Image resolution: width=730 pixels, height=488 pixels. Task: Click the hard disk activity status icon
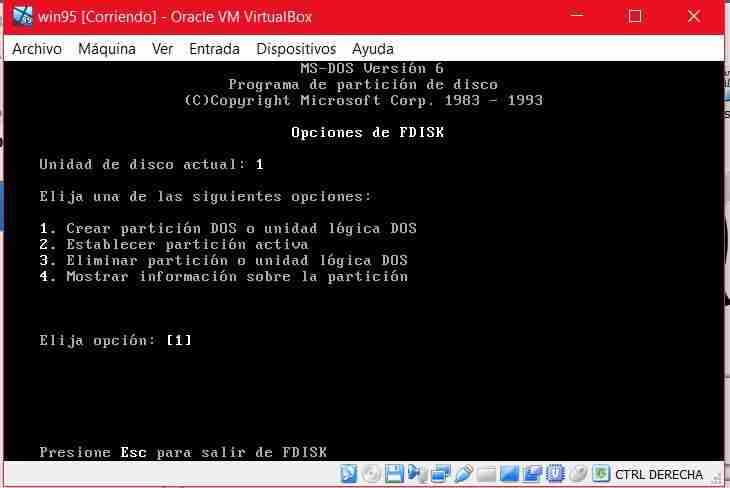349,474
